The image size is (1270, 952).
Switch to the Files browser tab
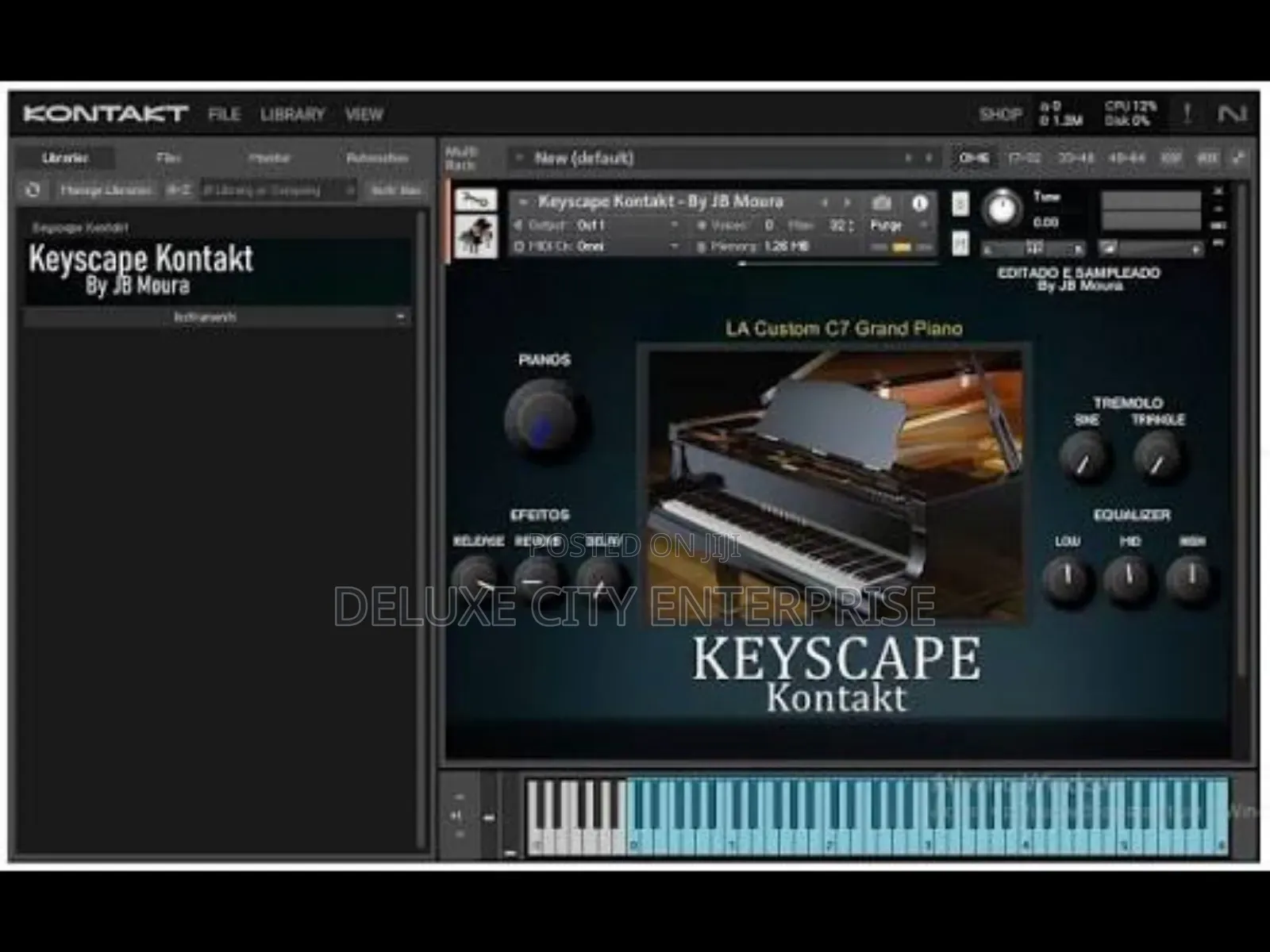tap(168, 158)
